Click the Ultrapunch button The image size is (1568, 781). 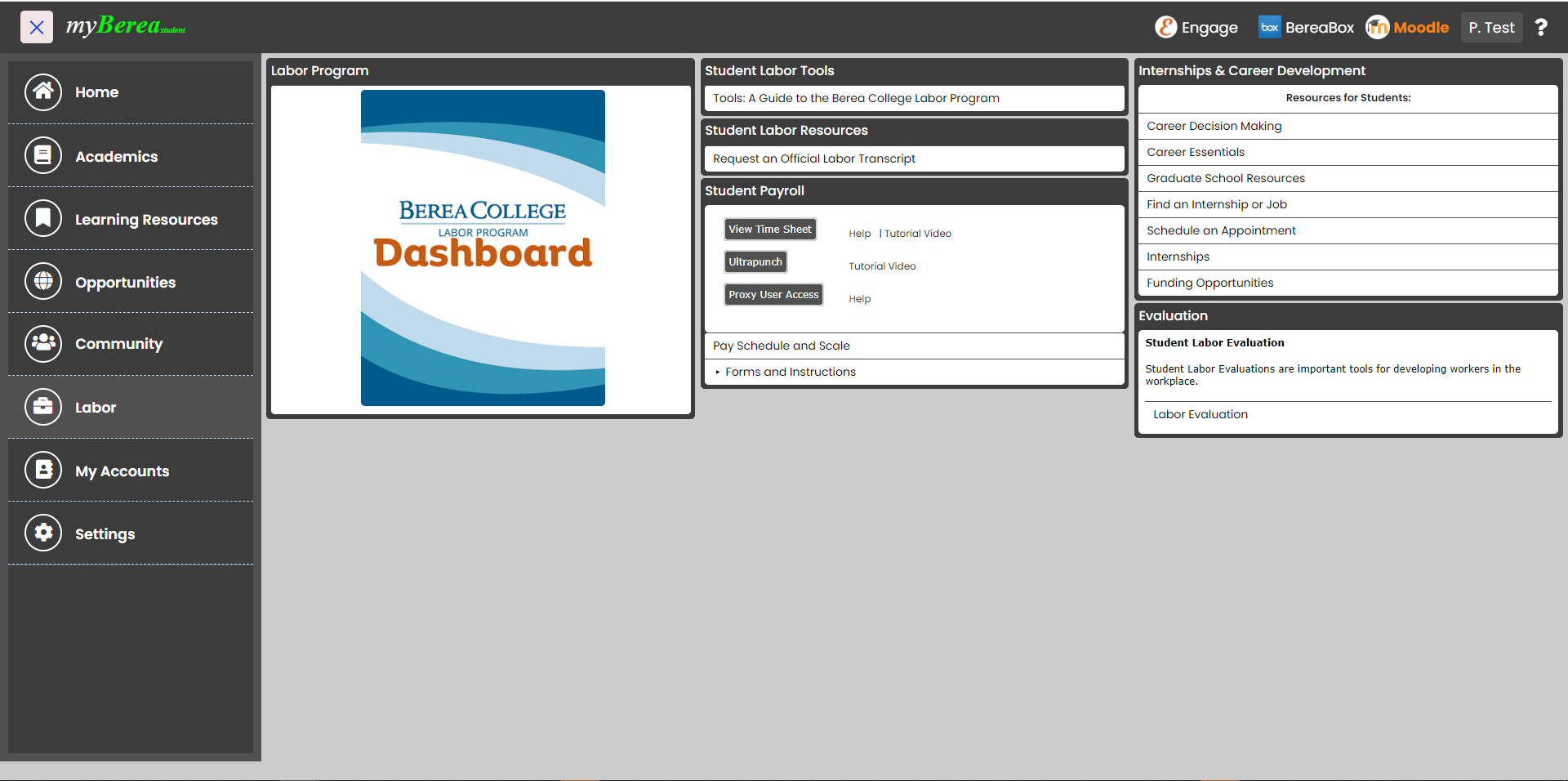click(755, 262)
